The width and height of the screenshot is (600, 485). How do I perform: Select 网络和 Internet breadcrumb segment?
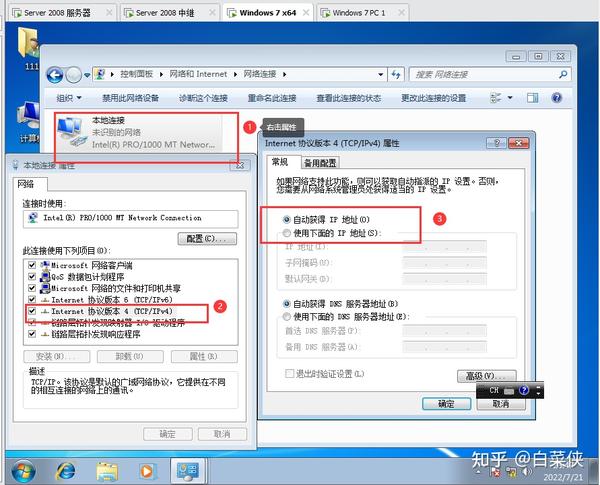click(198, 74)
